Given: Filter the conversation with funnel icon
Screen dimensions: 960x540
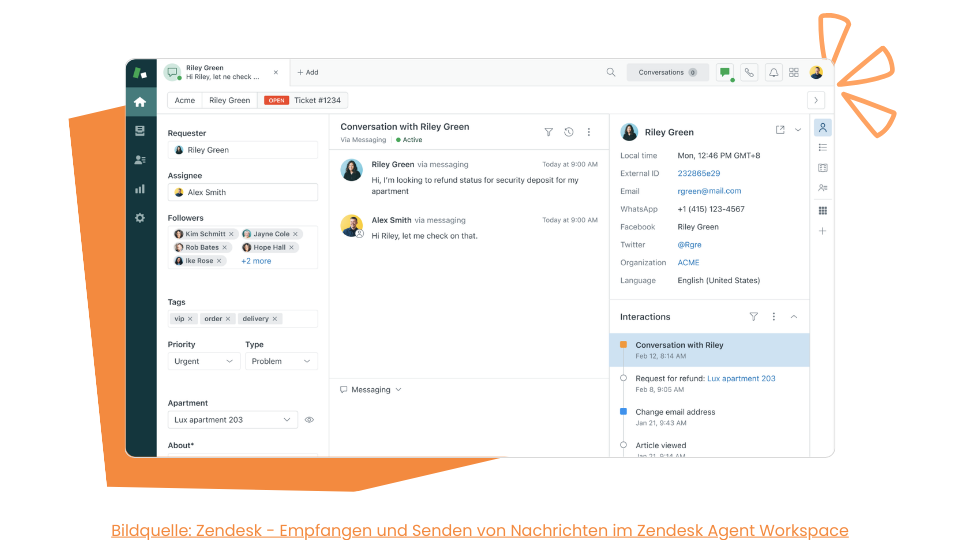Looking at the screenshot, I should [x=549, y=132].
